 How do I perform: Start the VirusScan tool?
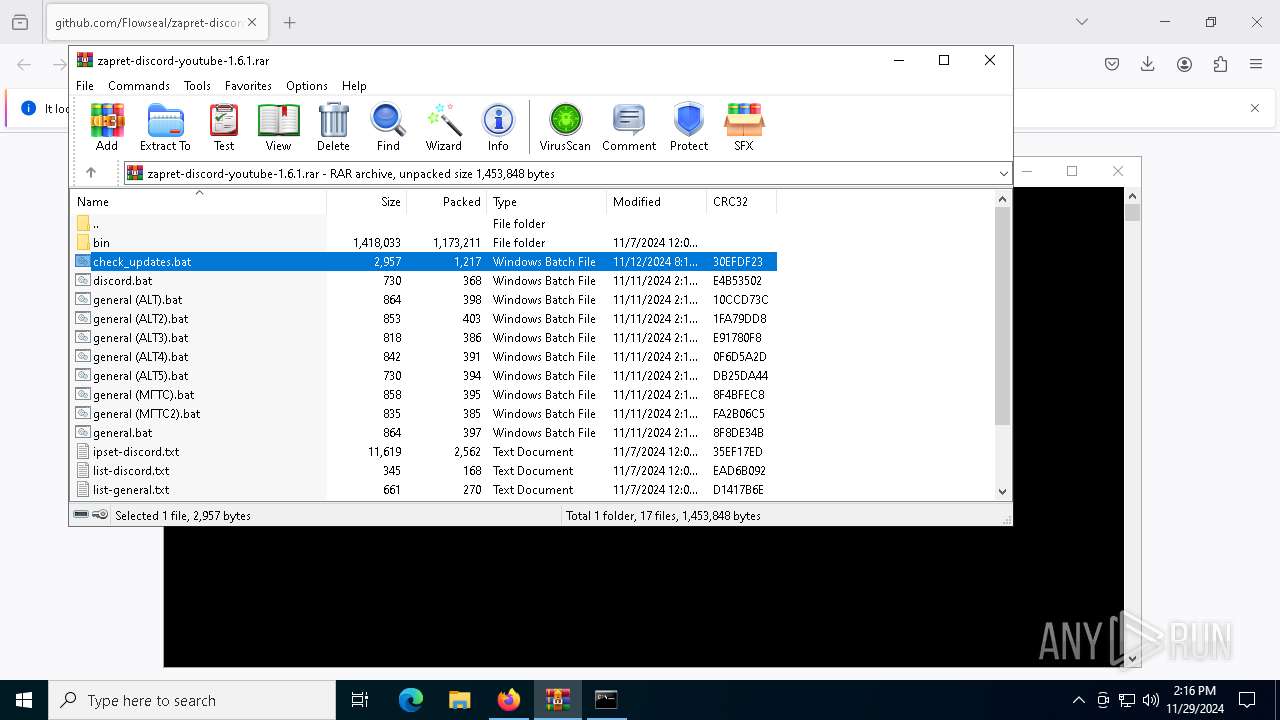pos(565,127)
